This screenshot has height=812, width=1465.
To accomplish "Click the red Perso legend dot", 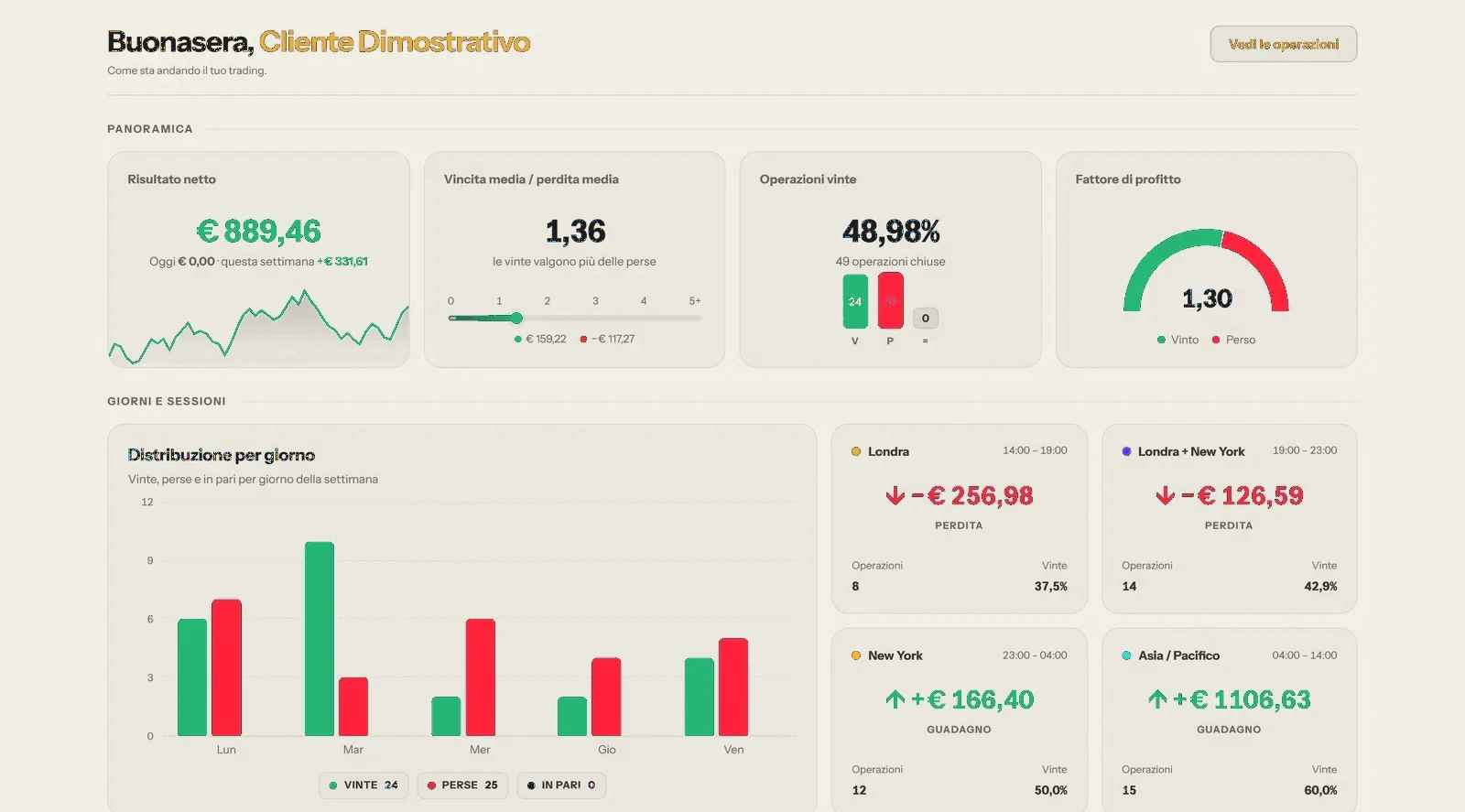I will [x=1216, y=340].
